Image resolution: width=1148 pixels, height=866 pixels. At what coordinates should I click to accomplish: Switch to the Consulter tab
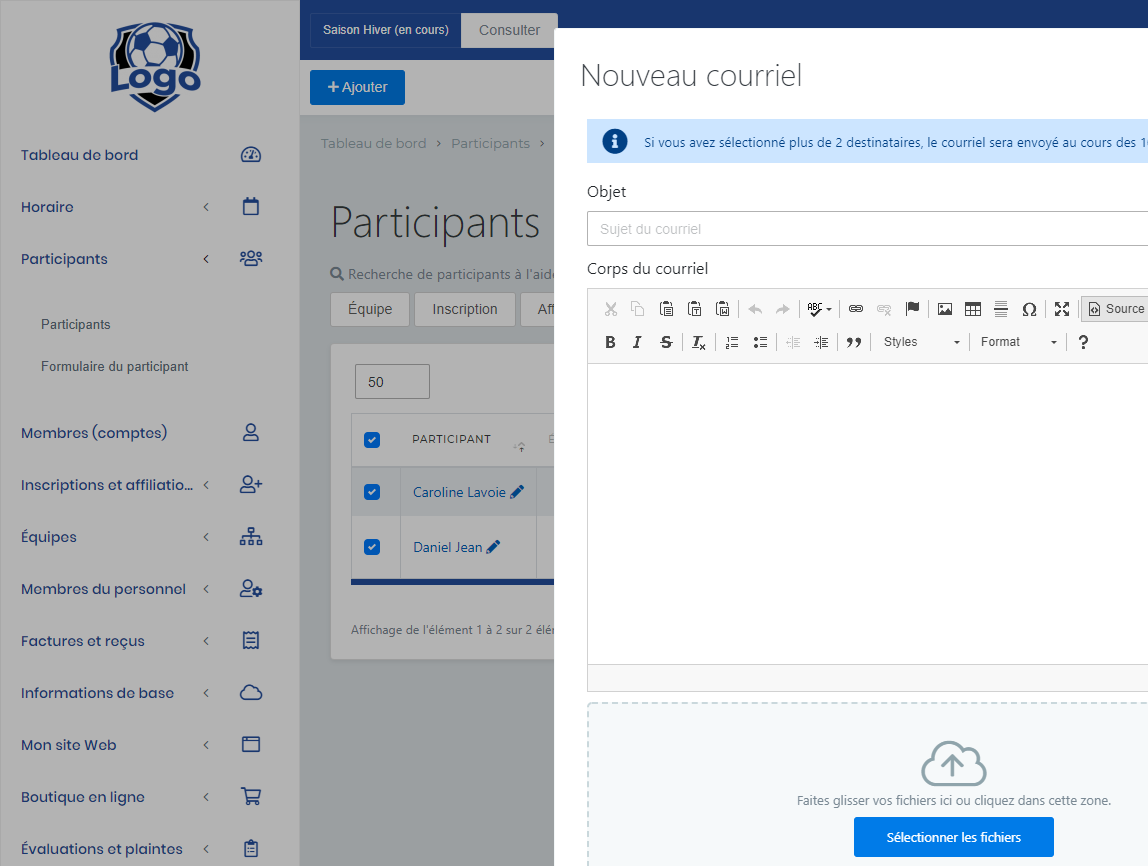pyautogui.click(x=509, y=30)
